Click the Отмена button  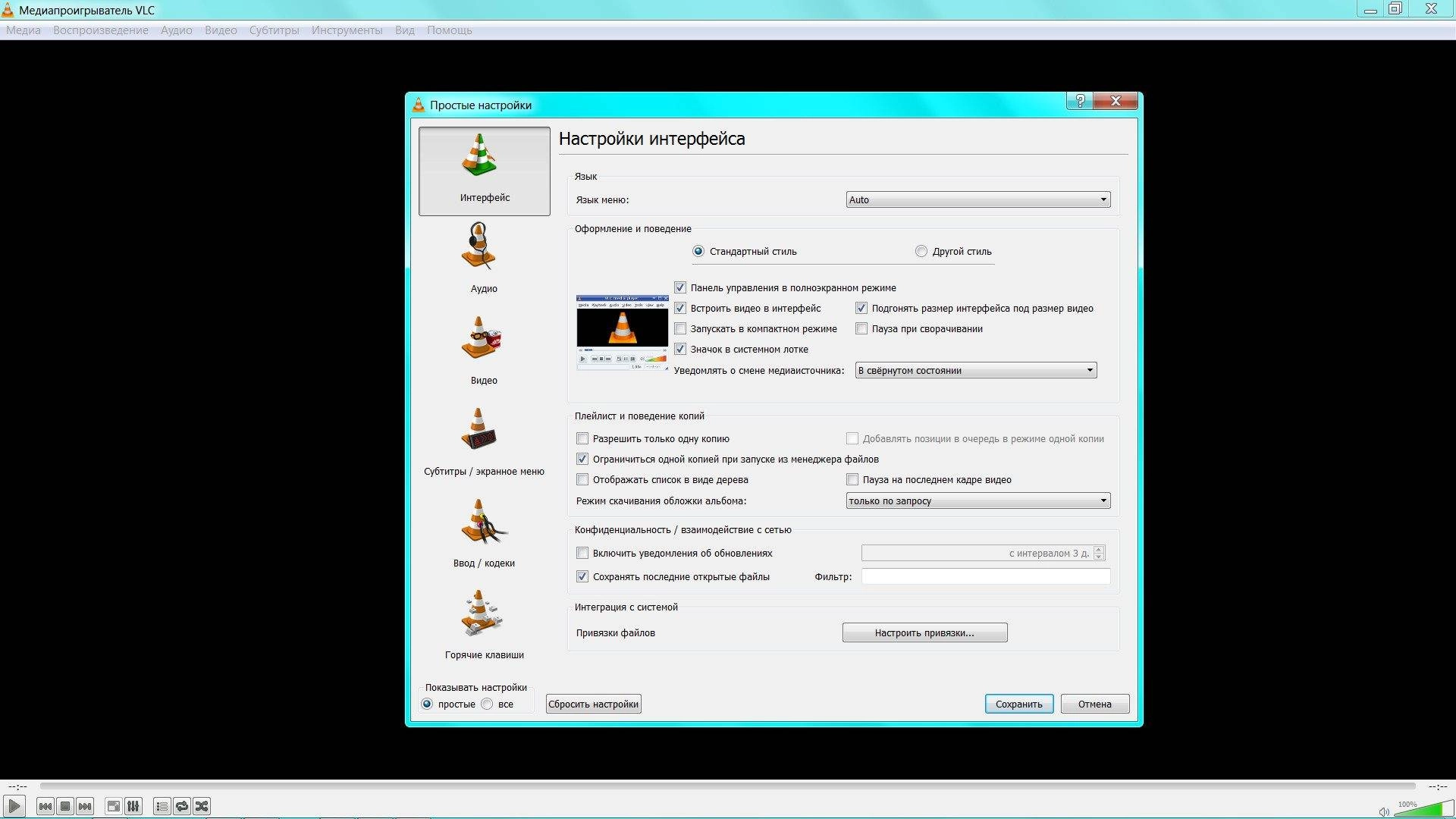pyautogui.click(x=1095, y=704)
